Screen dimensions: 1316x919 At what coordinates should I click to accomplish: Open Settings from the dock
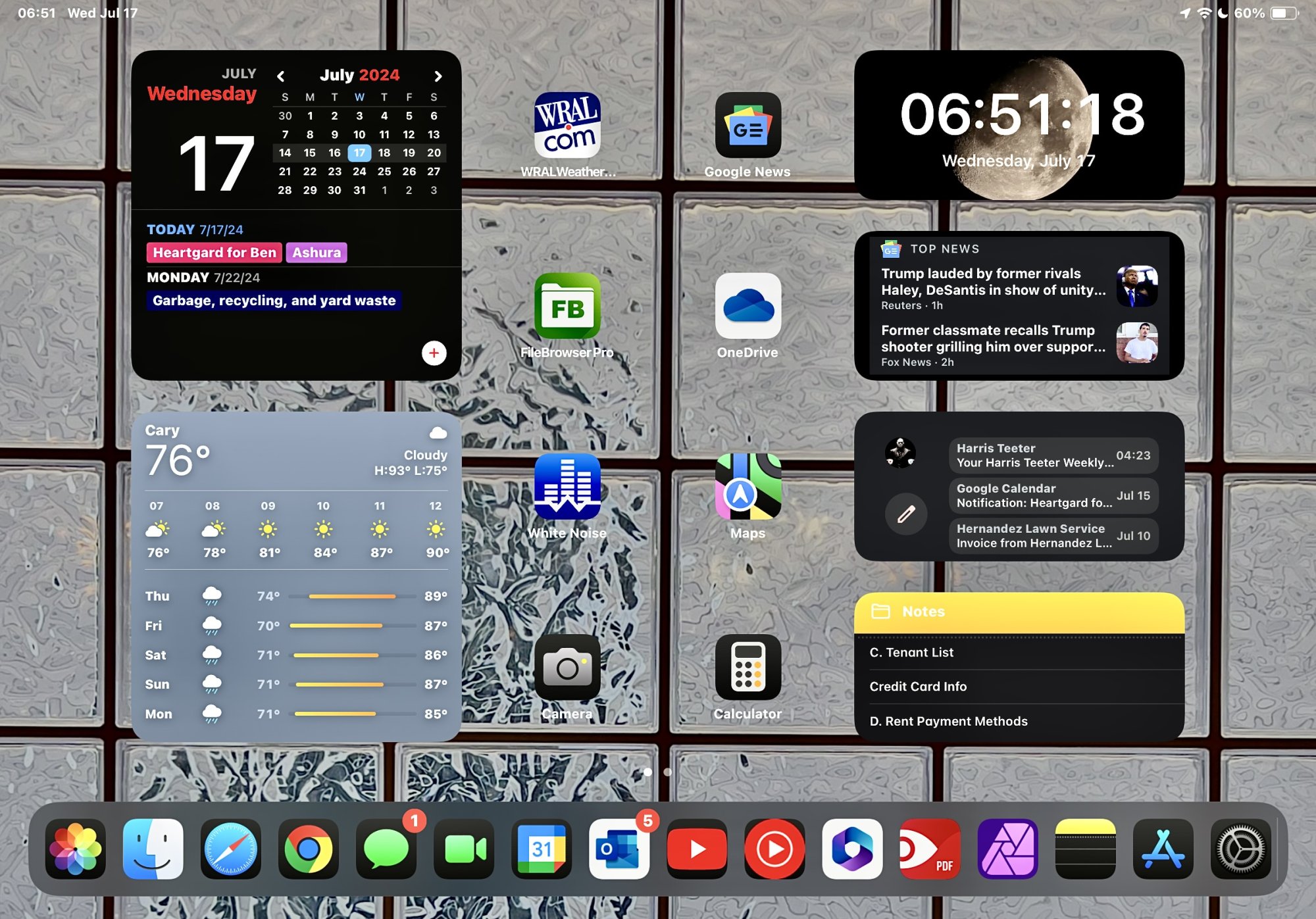pyautogui.click(x=1240, y=849)
